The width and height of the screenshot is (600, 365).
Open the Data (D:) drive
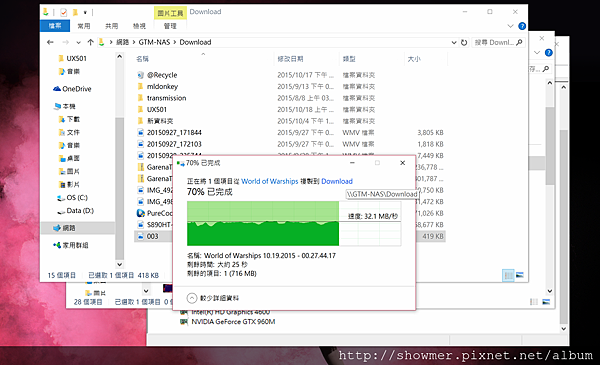point(80,211)
